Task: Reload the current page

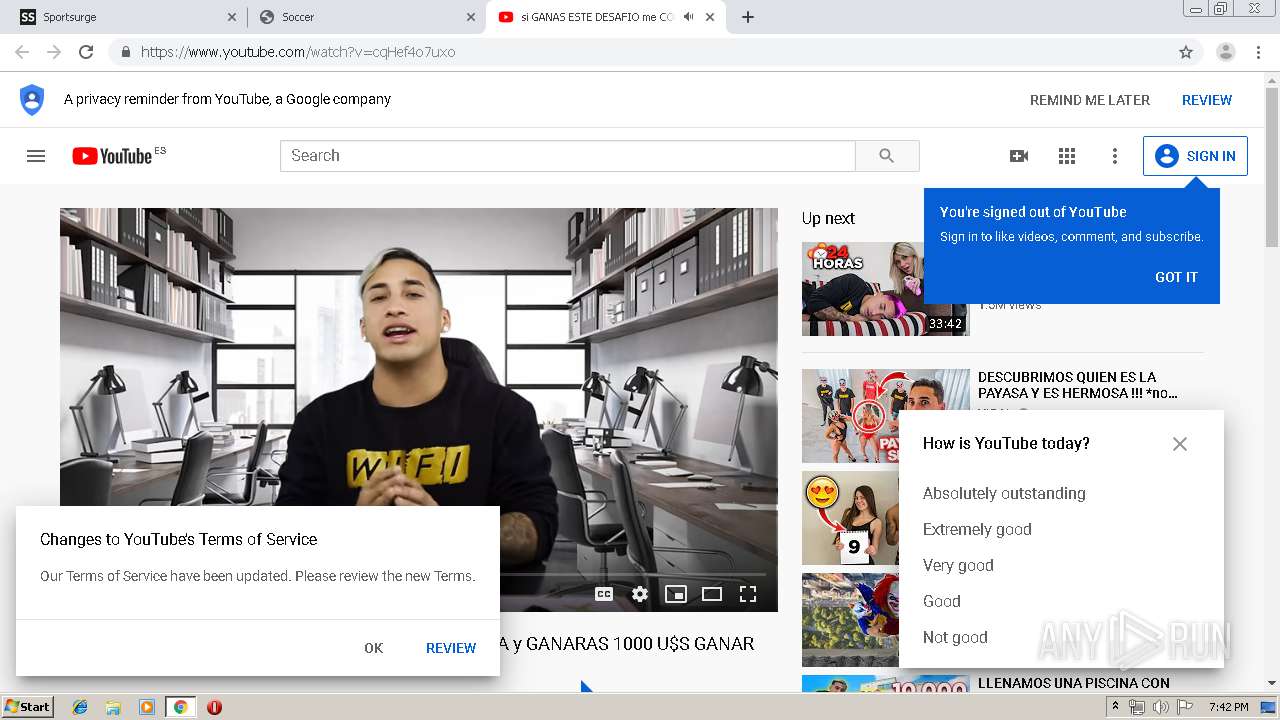Action: point(86,52)
